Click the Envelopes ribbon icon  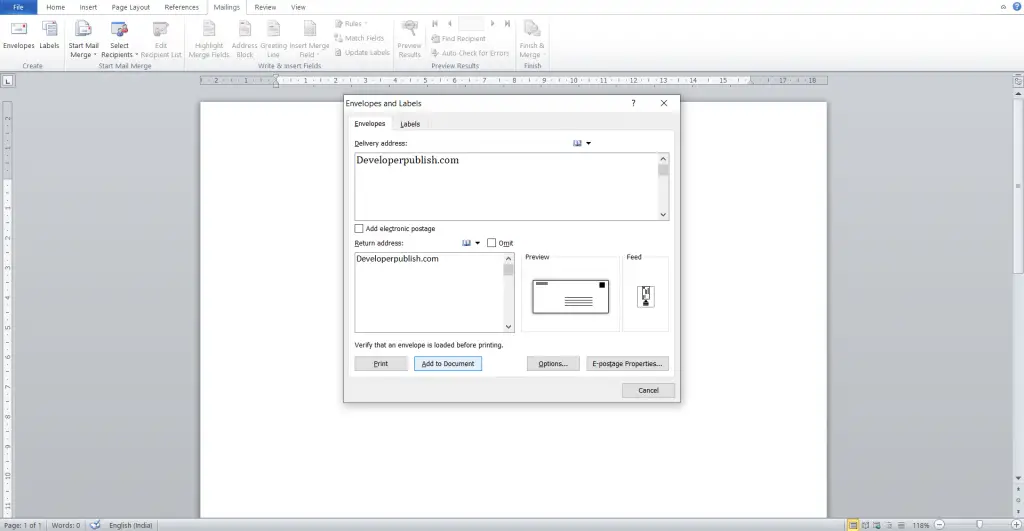pyautogui.click(x=18, y=35)
